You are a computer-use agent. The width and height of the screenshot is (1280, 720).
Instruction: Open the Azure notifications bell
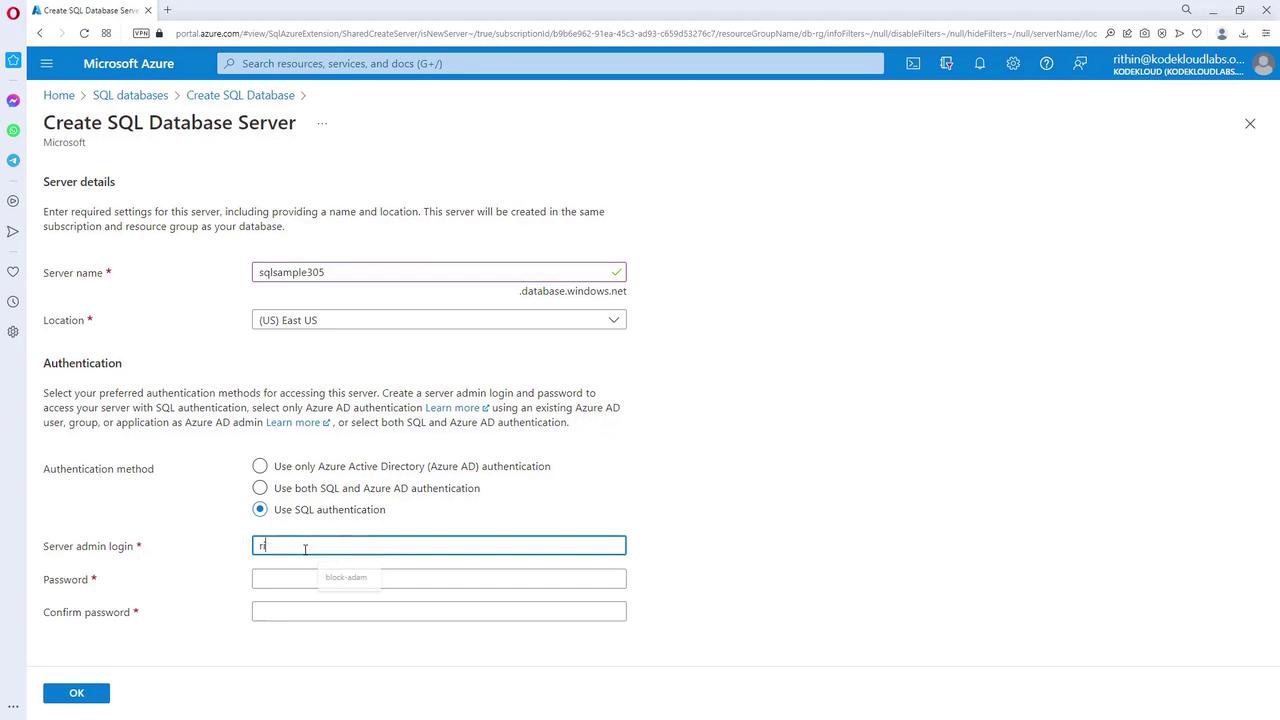980,63
